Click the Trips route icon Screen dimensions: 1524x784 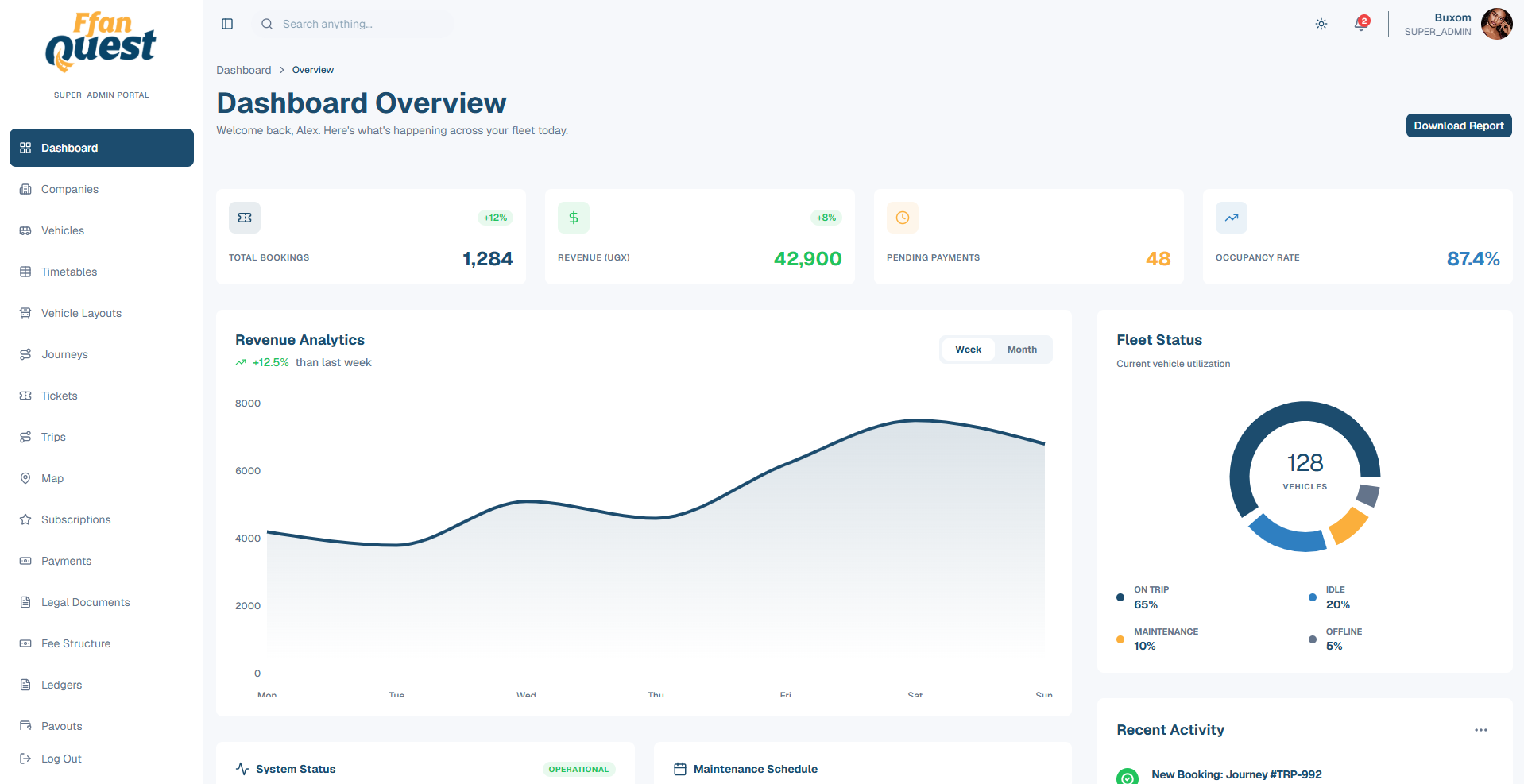[25, 437]
